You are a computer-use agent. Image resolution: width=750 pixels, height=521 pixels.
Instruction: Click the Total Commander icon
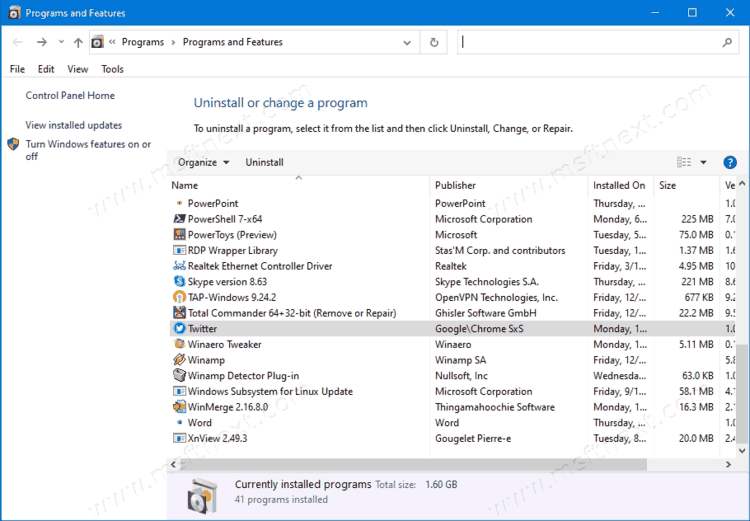[179, 313]
